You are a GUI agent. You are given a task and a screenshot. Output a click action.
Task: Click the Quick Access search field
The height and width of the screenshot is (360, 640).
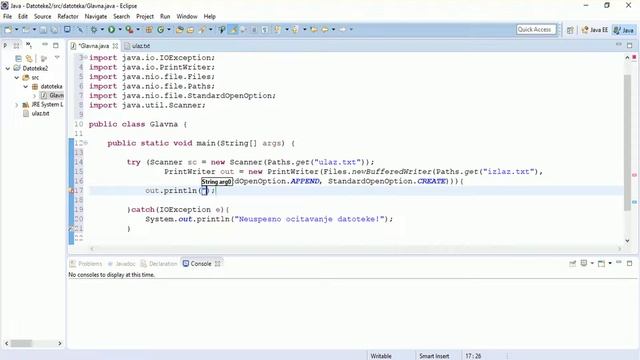point(536,29)
